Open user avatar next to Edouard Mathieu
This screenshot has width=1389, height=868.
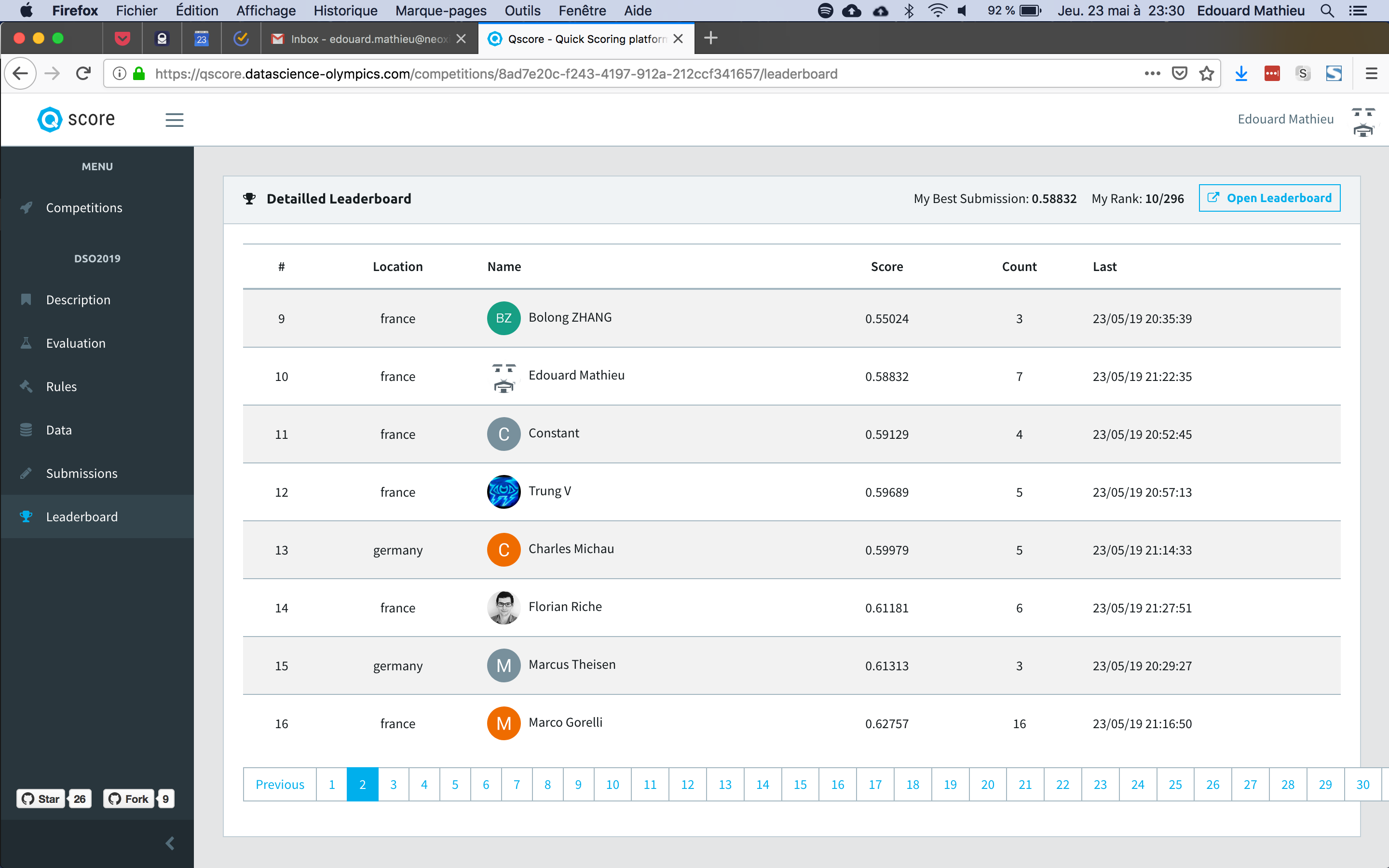pos(1363,121)
